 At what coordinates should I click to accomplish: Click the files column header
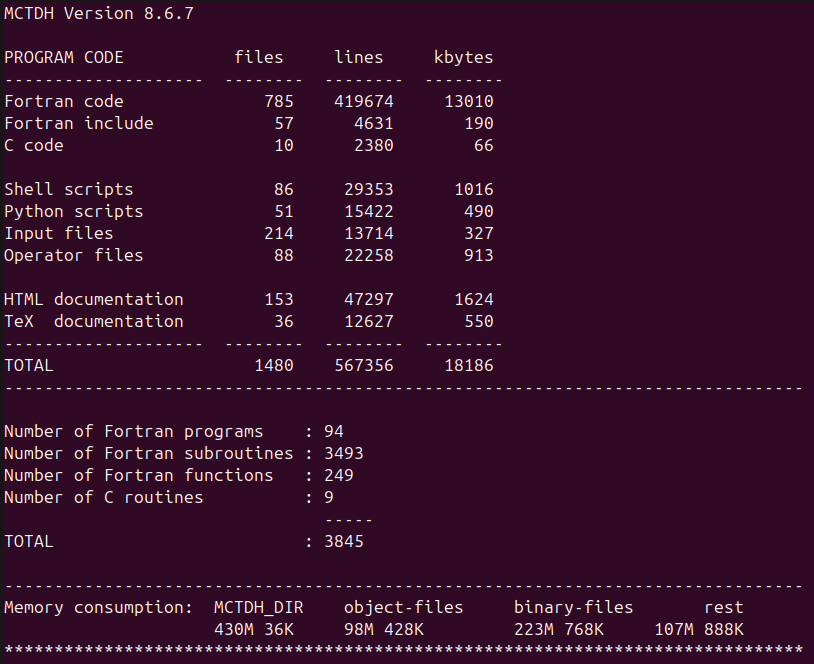259,57
